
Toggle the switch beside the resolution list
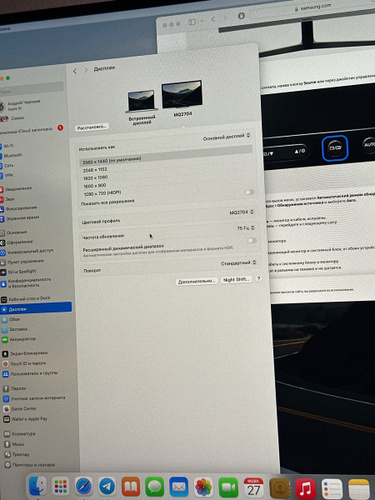[x=249, y=192]
